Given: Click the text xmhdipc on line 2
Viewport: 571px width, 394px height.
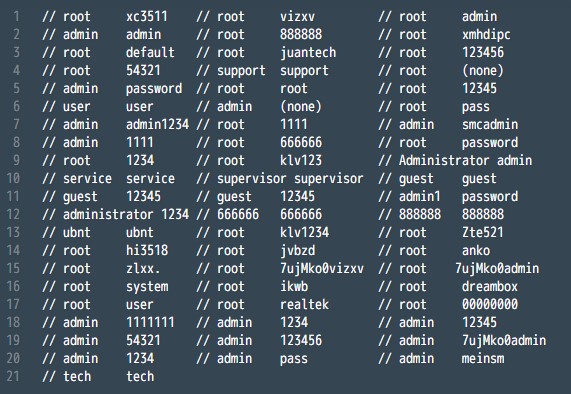Looking at the screenshot, I should coord(486,35).
